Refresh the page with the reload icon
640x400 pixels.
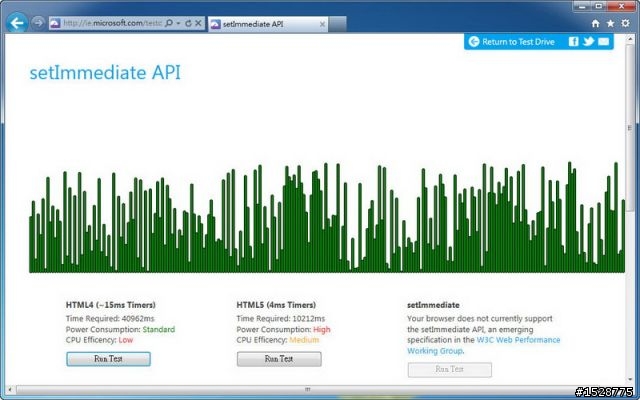[x=188, y=24]
